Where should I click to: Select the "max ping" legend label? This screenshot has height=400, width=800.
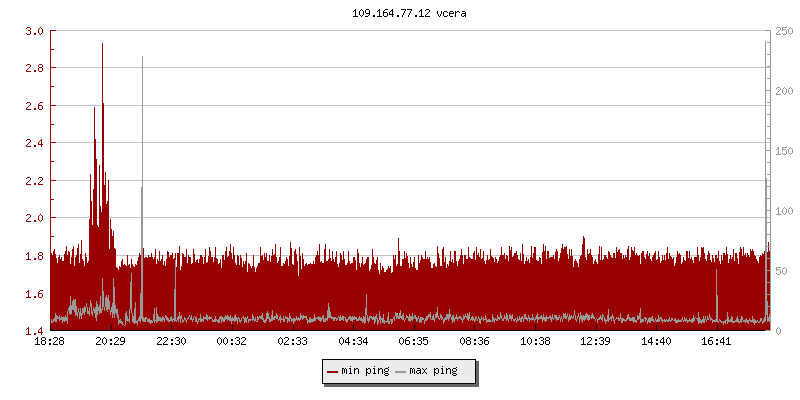click(x=433, y=372)
